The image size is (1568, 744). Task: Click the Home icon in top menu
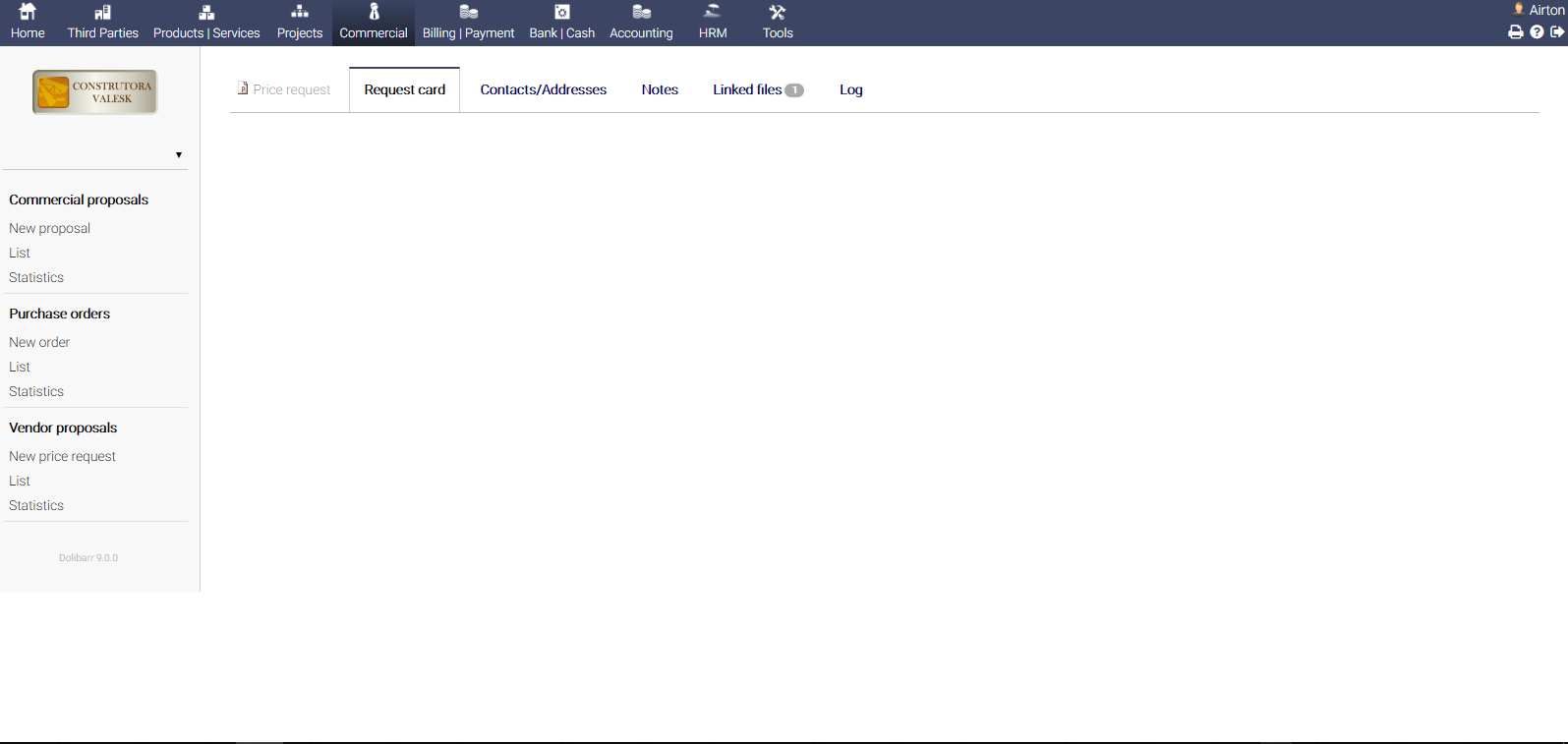28,13
